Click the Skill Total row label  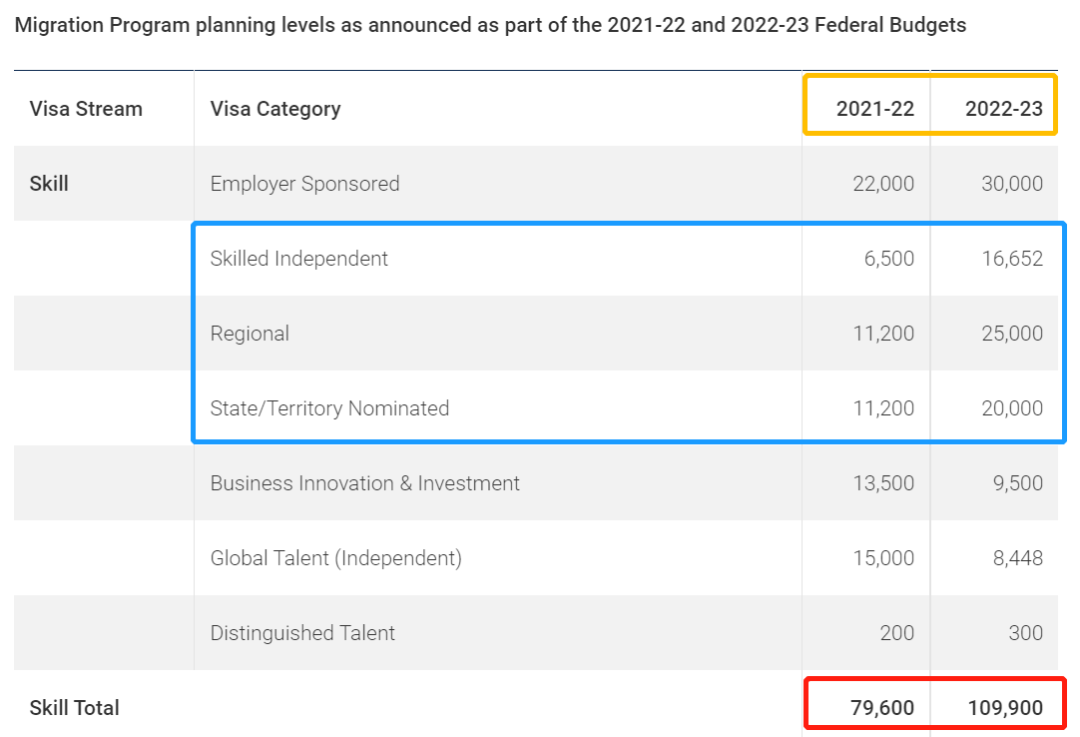click(74, 707)
